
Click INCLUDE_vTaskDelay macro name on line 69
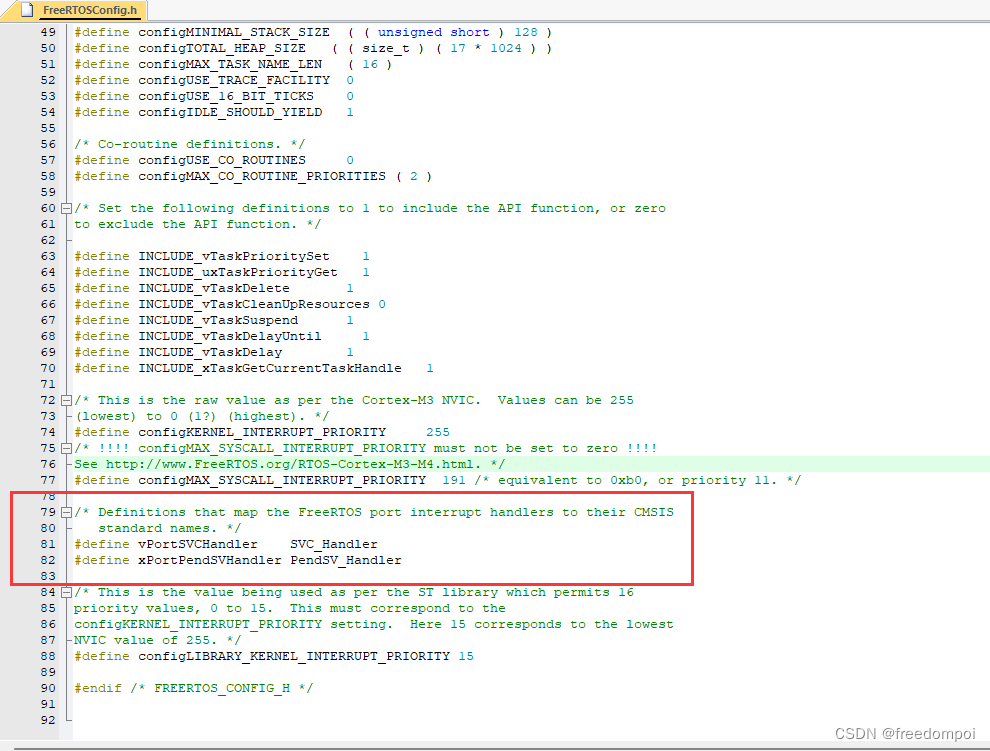210,352
